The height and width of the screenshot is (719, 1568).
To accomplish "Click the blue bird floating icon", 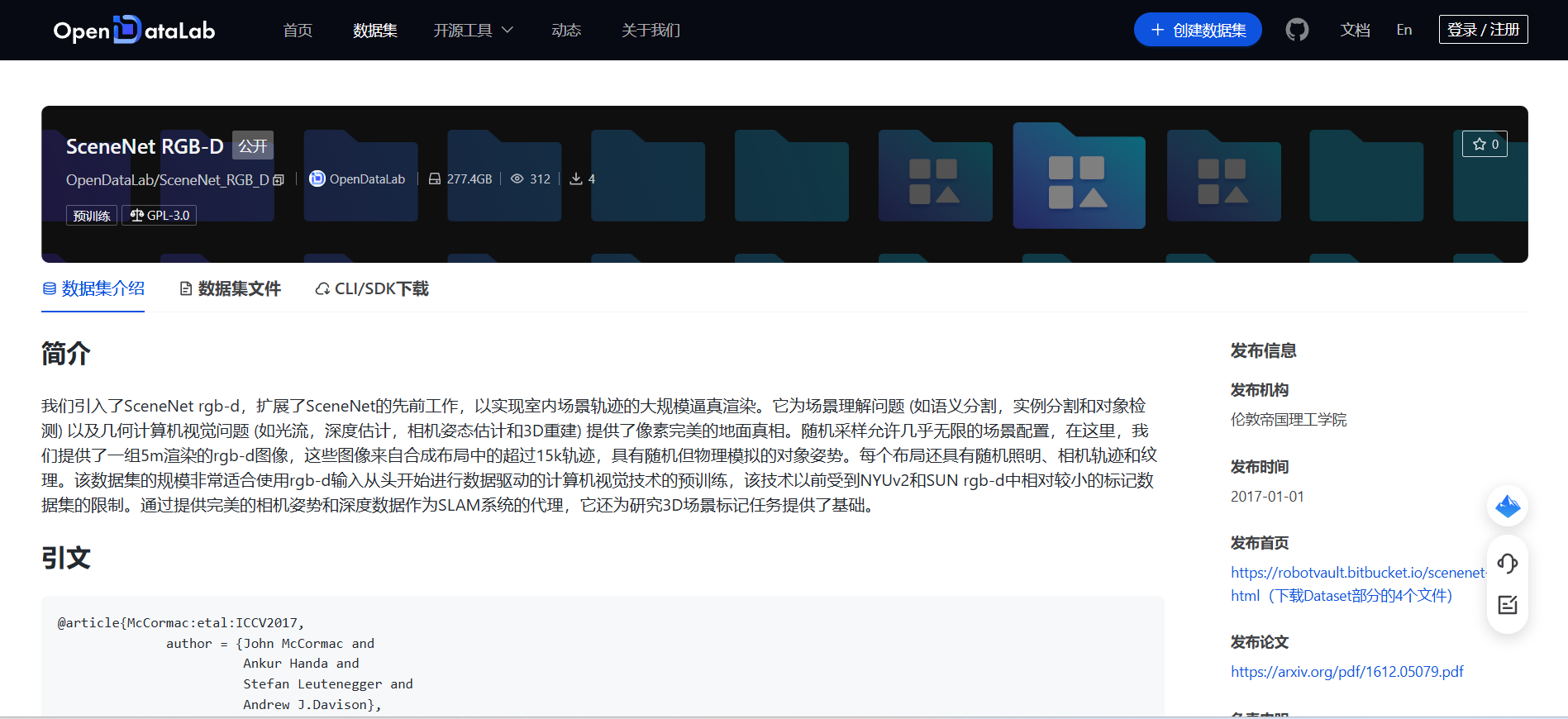I will click(1507, 506).
